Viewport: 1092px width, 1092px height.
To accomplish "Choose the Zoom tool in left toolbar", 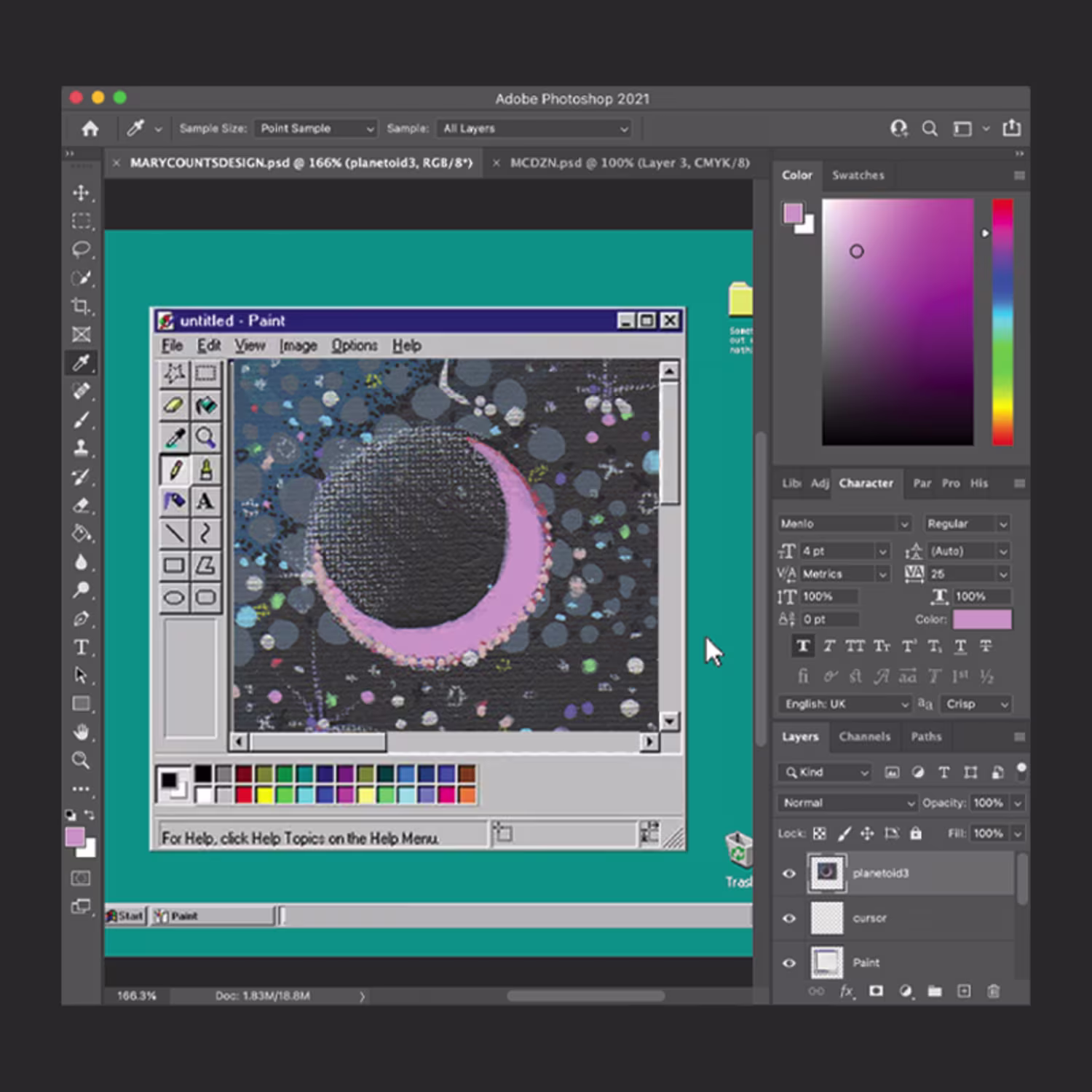I will pos(81,761).
